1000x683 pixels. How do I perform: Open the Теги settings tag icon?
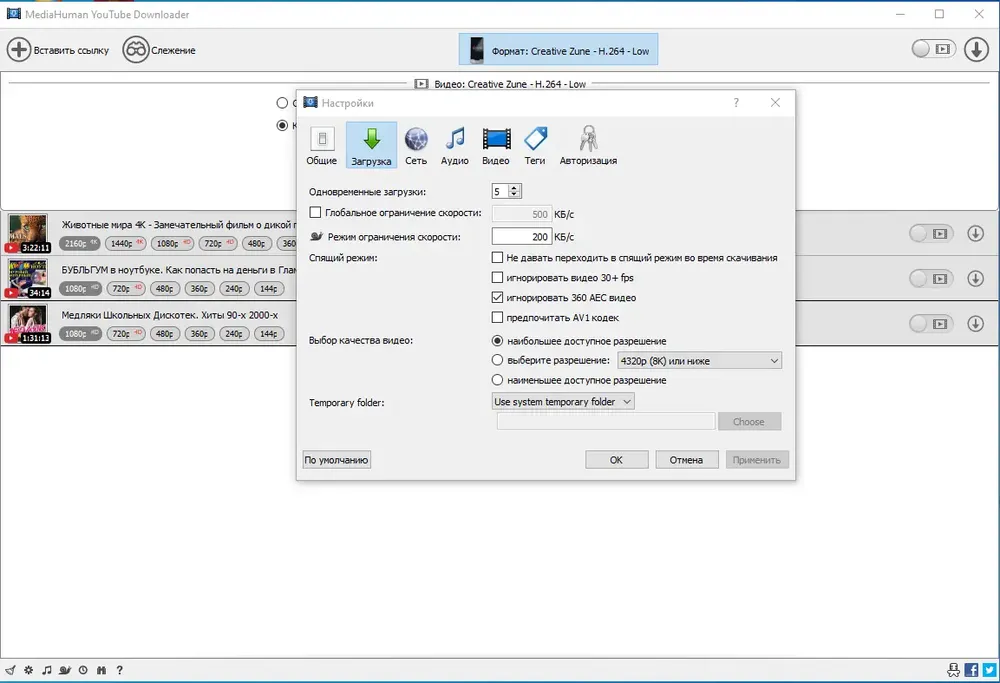point(535,138)
